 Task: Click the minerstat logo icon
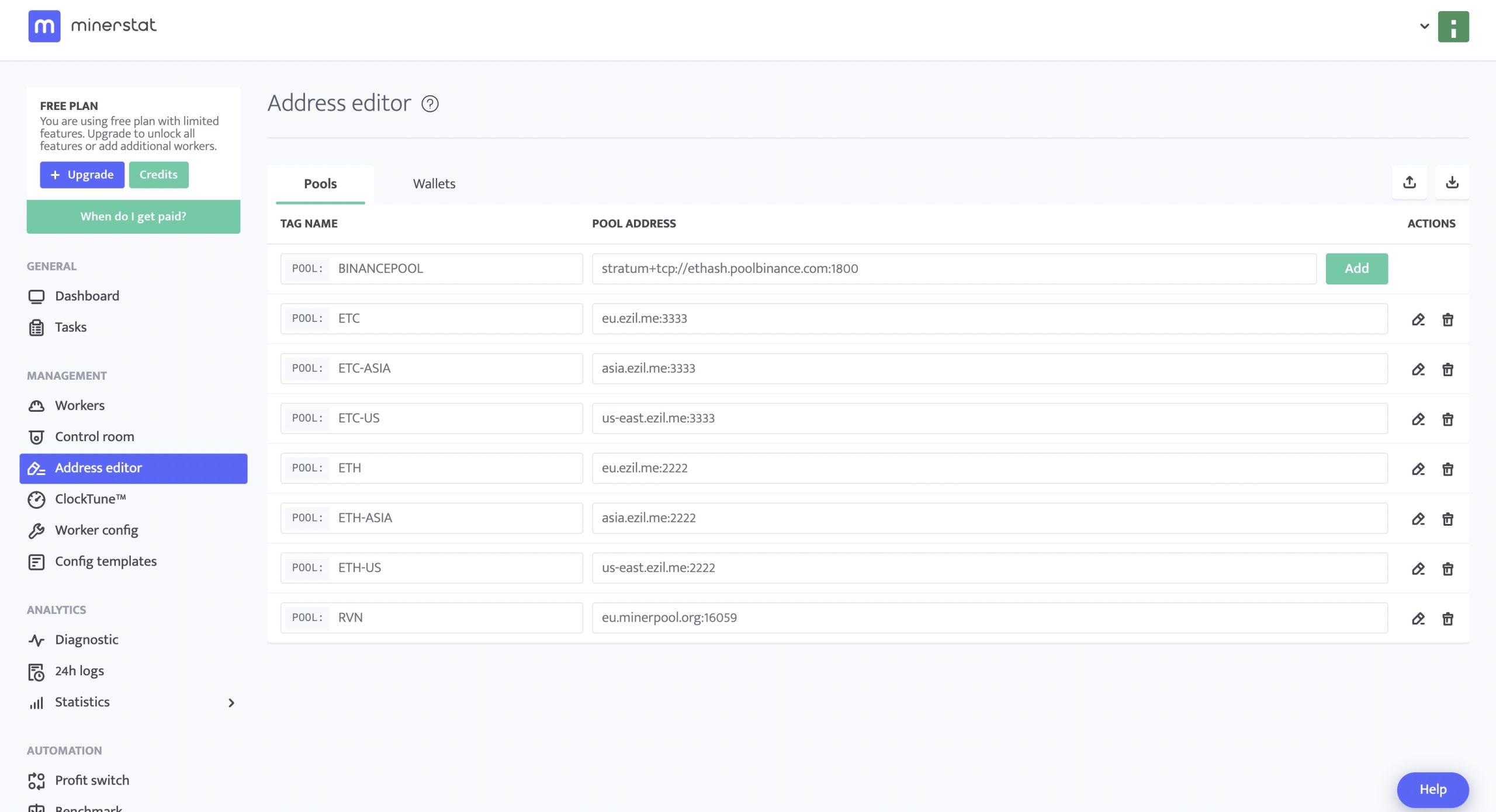44,26
